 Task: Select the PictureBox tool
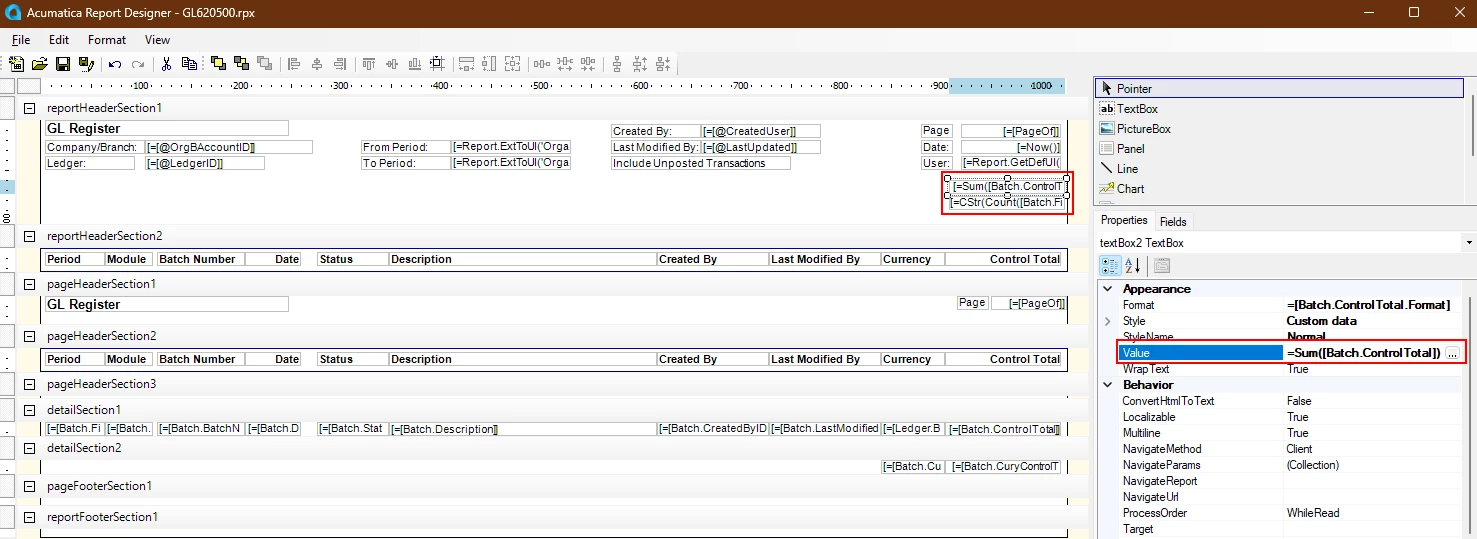1280,128
